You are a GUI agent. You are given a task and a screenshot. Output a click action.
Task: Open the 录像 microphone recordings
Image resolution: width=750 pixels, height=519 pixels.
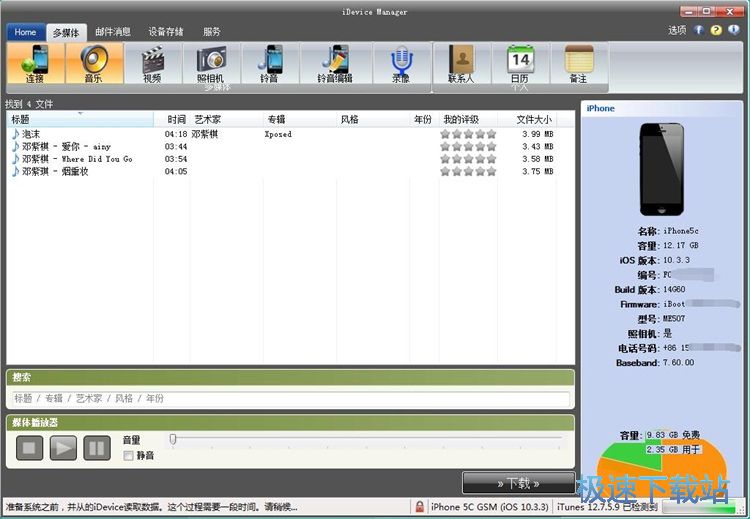tap(400, 62)
